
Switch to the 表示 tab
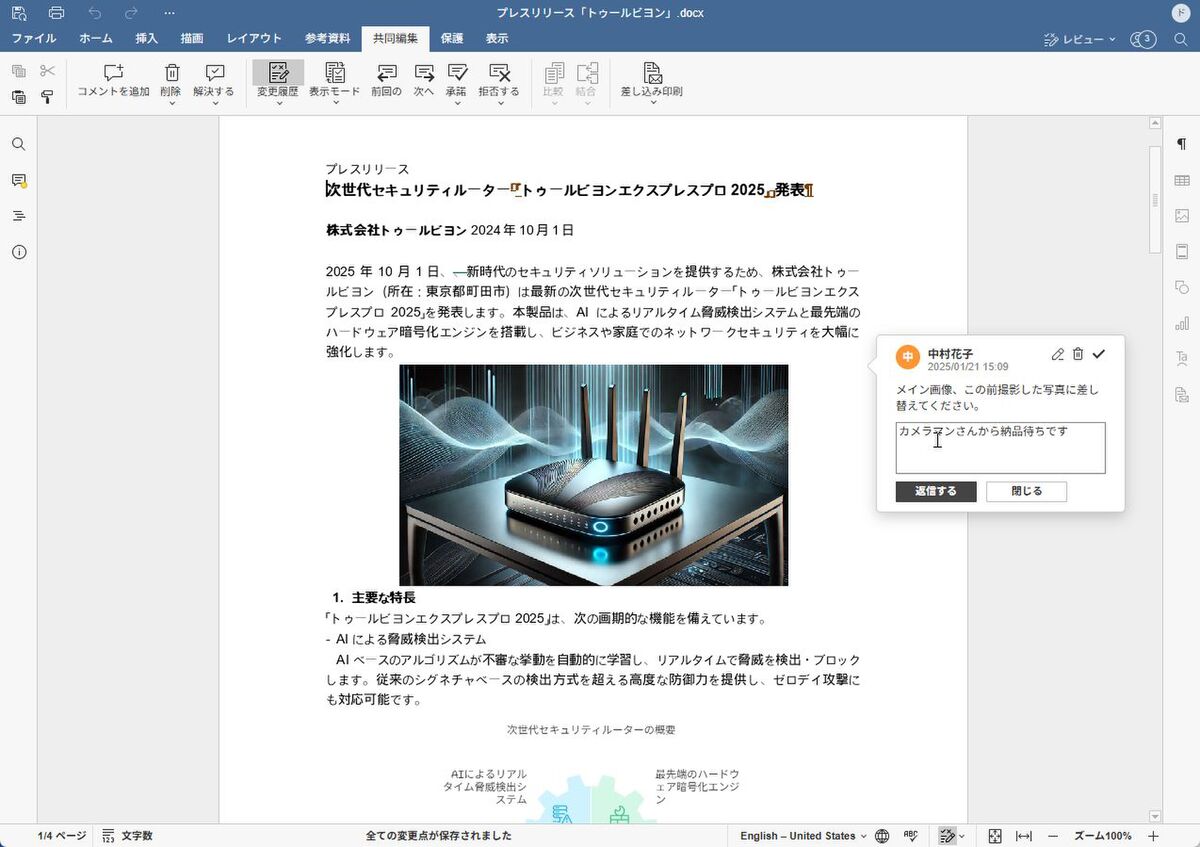click(x=497, y=39)
